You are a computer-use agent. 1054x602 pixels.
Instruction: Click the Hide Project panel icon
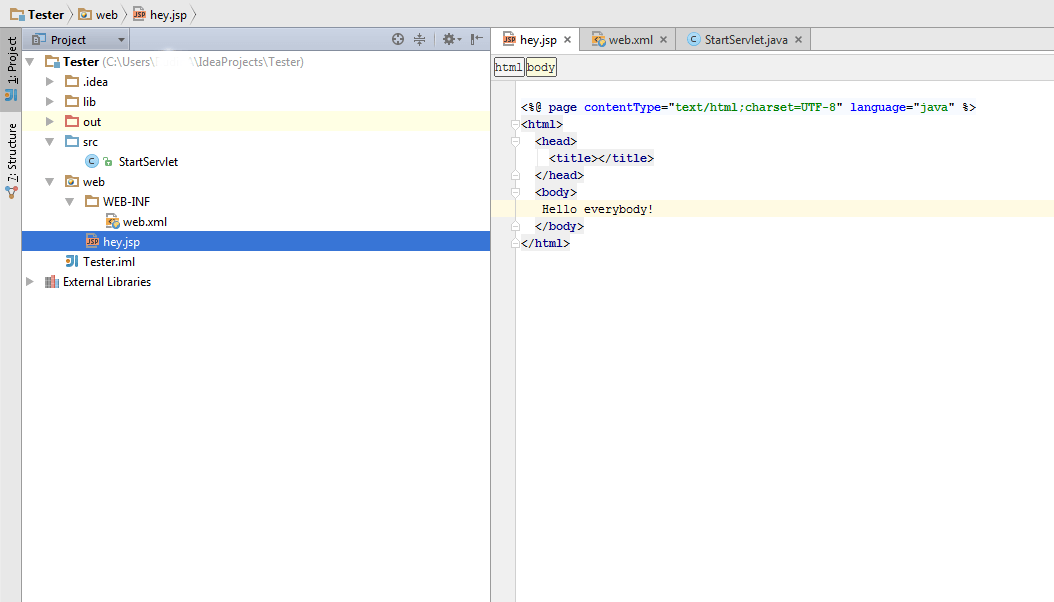point(477,39)
